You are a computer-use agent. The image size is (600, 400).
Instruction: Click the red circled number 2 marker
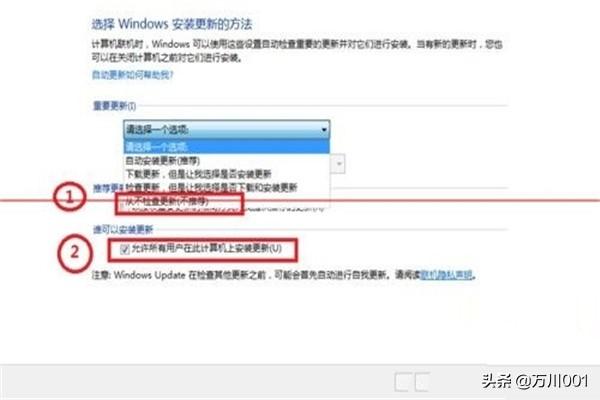pos(75,253)
